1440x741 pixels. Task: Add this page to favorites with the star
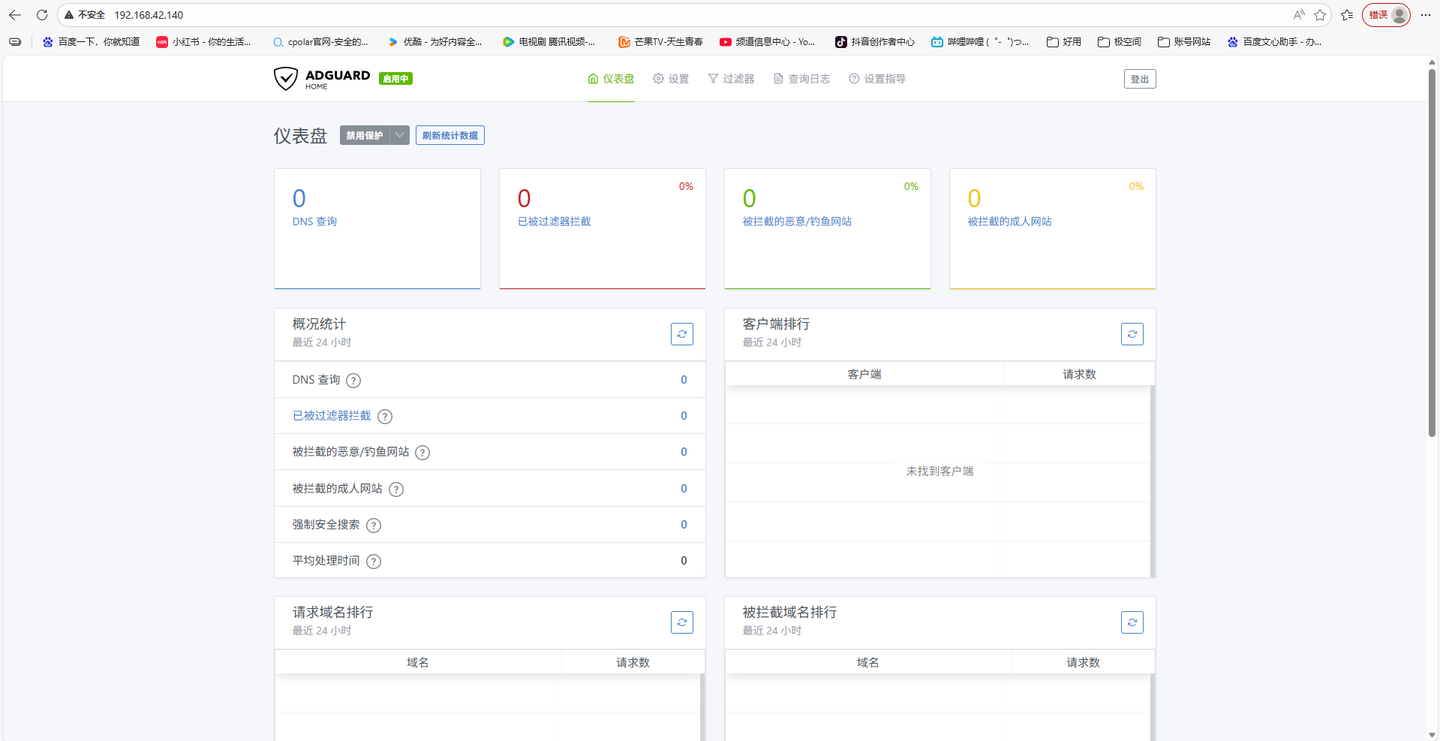tap(1320, 15)
